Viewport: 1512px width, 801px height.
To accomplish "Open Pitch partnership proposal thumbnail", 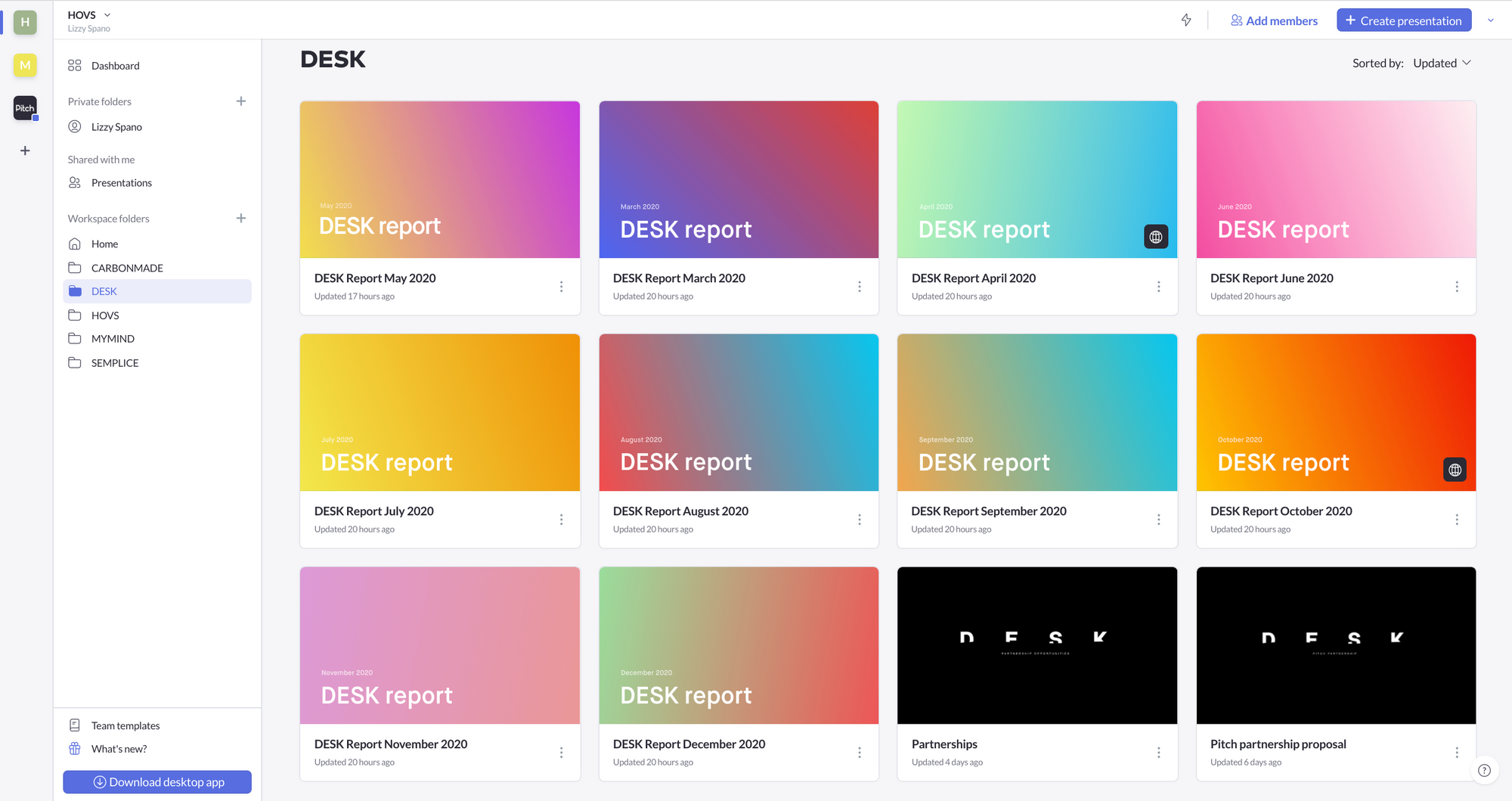I will pos(1336,646).
